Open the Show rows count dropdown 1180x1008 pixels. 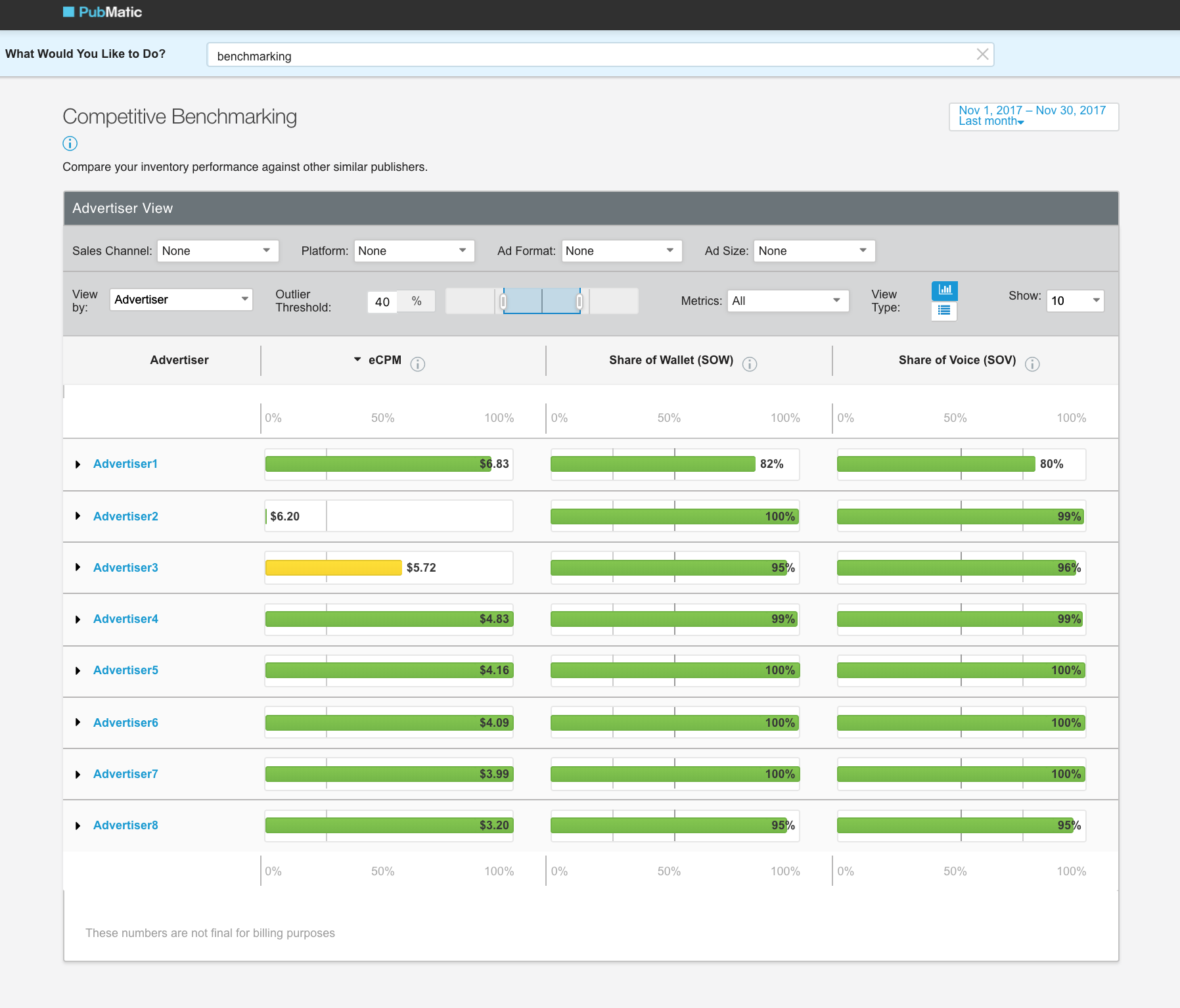point(1074,301)
